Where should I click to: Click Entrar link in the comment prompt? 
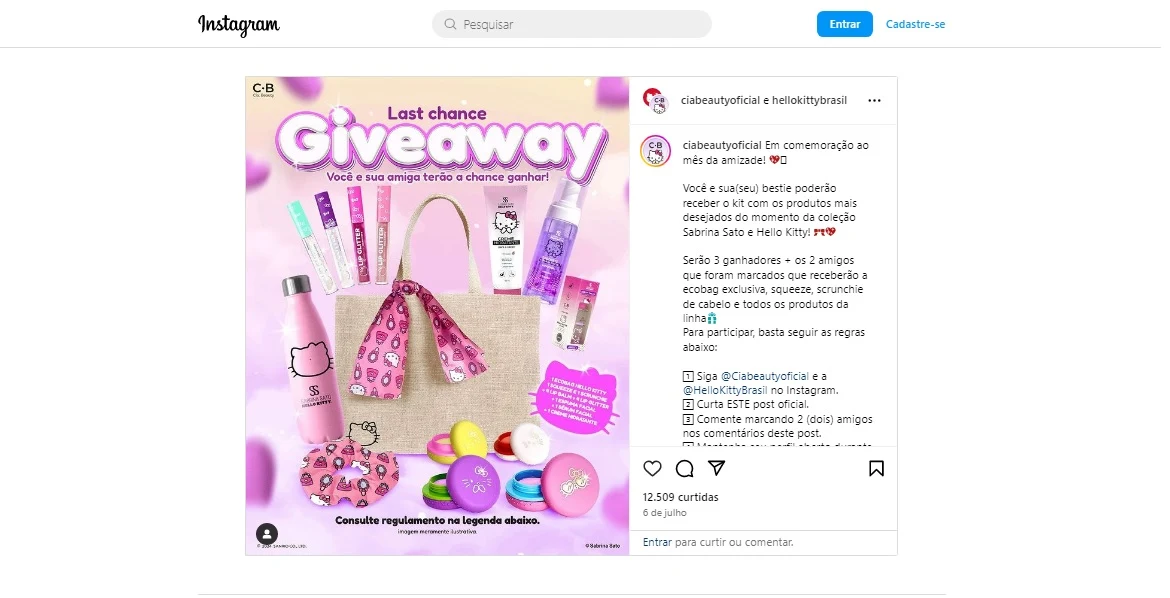pos(657,542)
